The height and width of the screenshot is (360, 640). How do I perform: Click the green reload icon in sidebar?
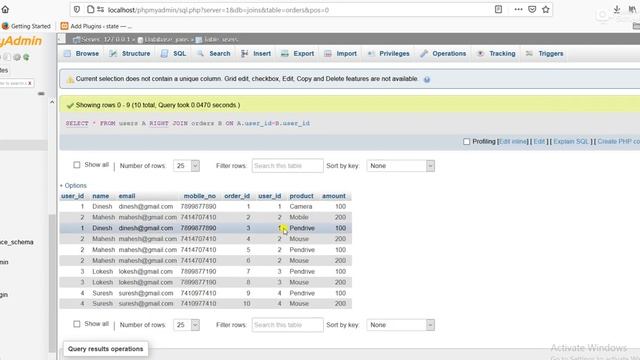click(x=26, y=57)
